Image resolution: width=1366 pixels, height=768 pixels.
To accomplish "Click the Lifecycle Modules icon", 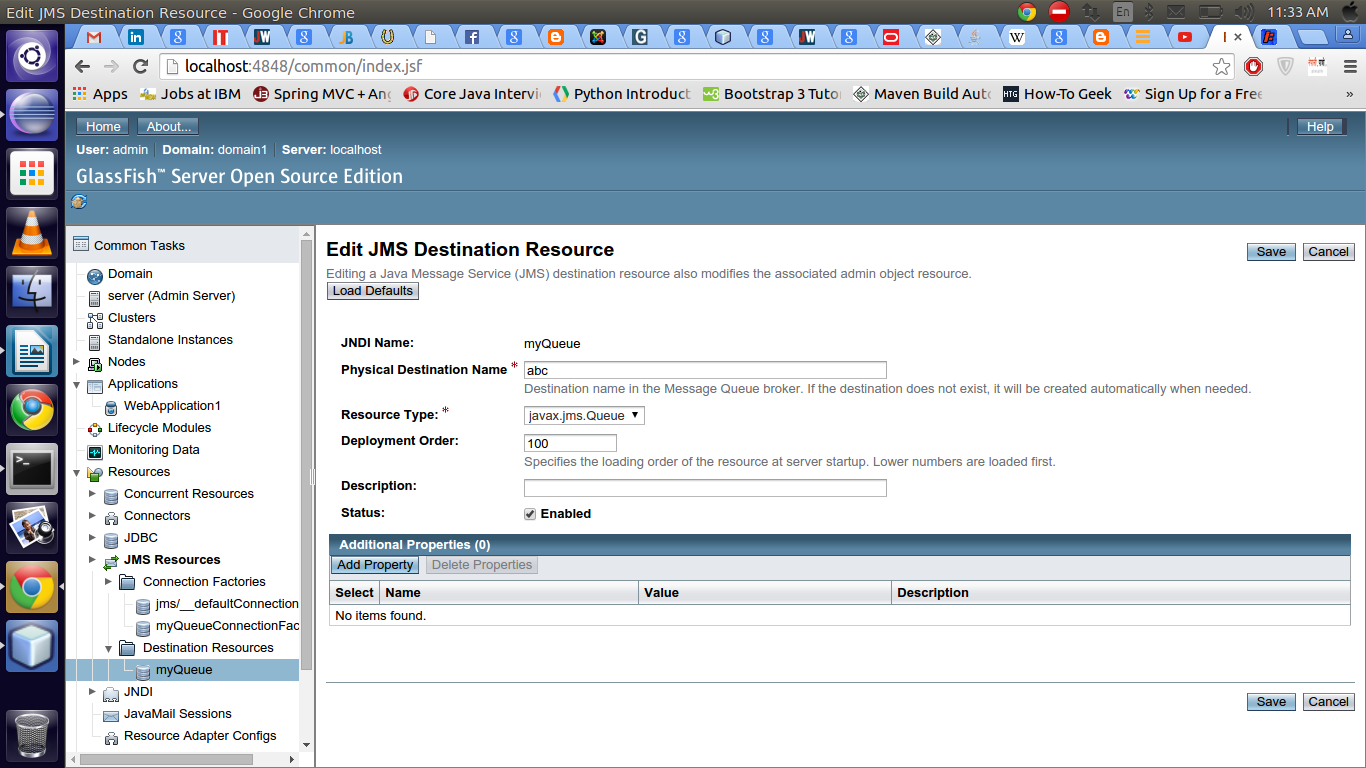I will pyautogui.click(x=95, y=429).
